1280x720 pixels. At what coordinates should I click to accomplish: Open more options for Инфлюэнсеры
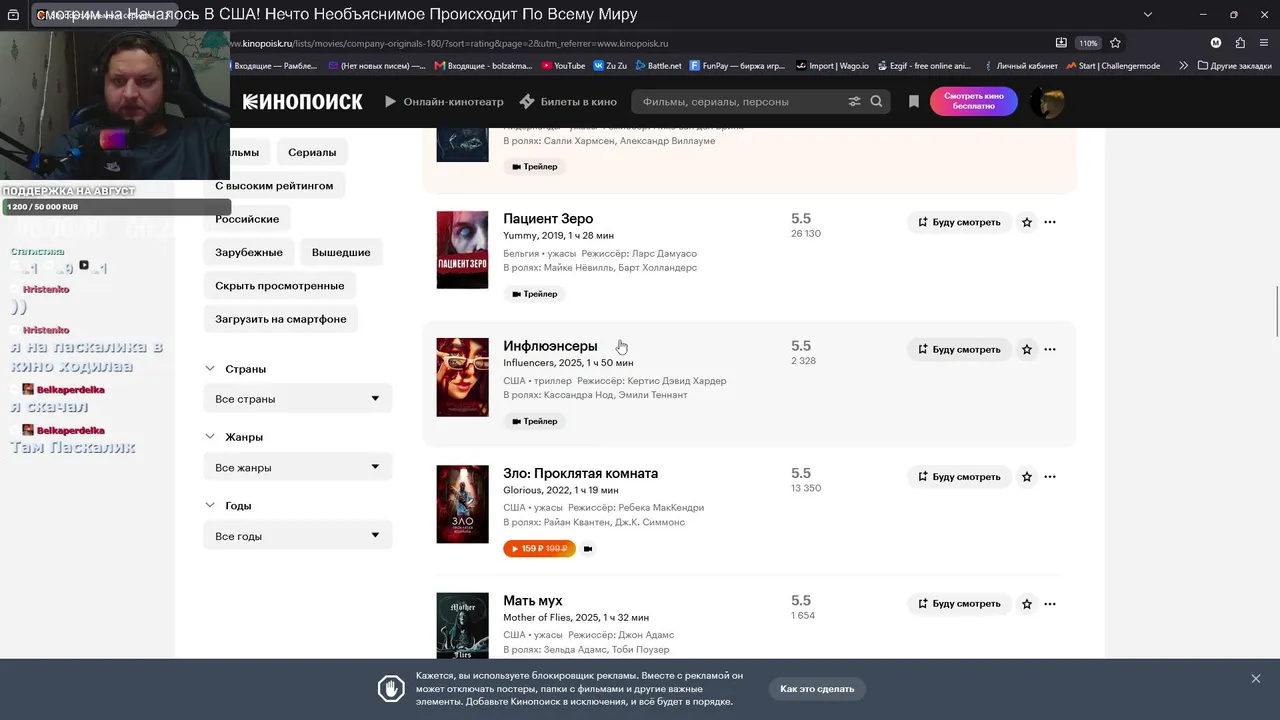click(x=1050, y=349)
